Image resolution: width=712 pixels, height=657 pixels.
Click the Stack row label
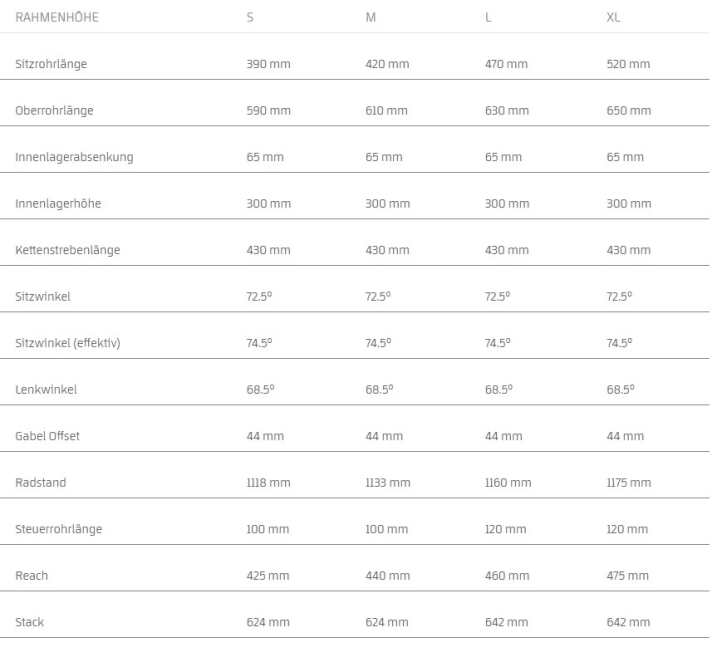pyautogui.click(x=30, y=622)
